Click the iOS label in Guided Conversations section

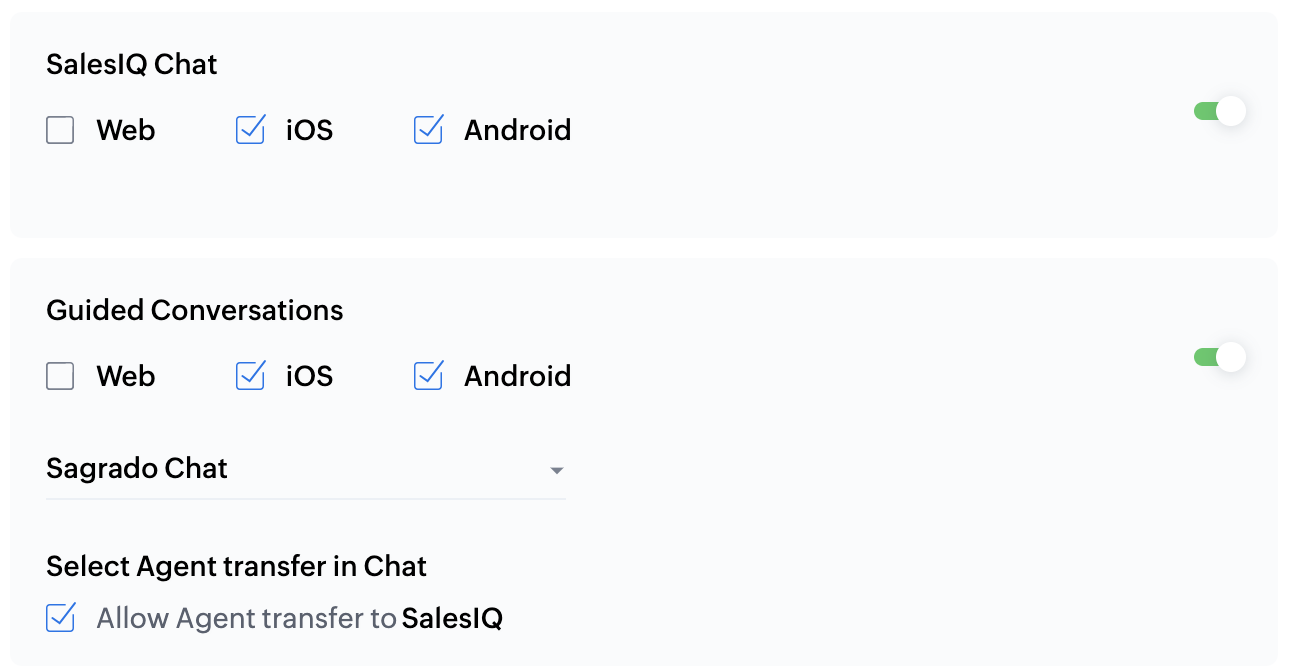point(309,376)
